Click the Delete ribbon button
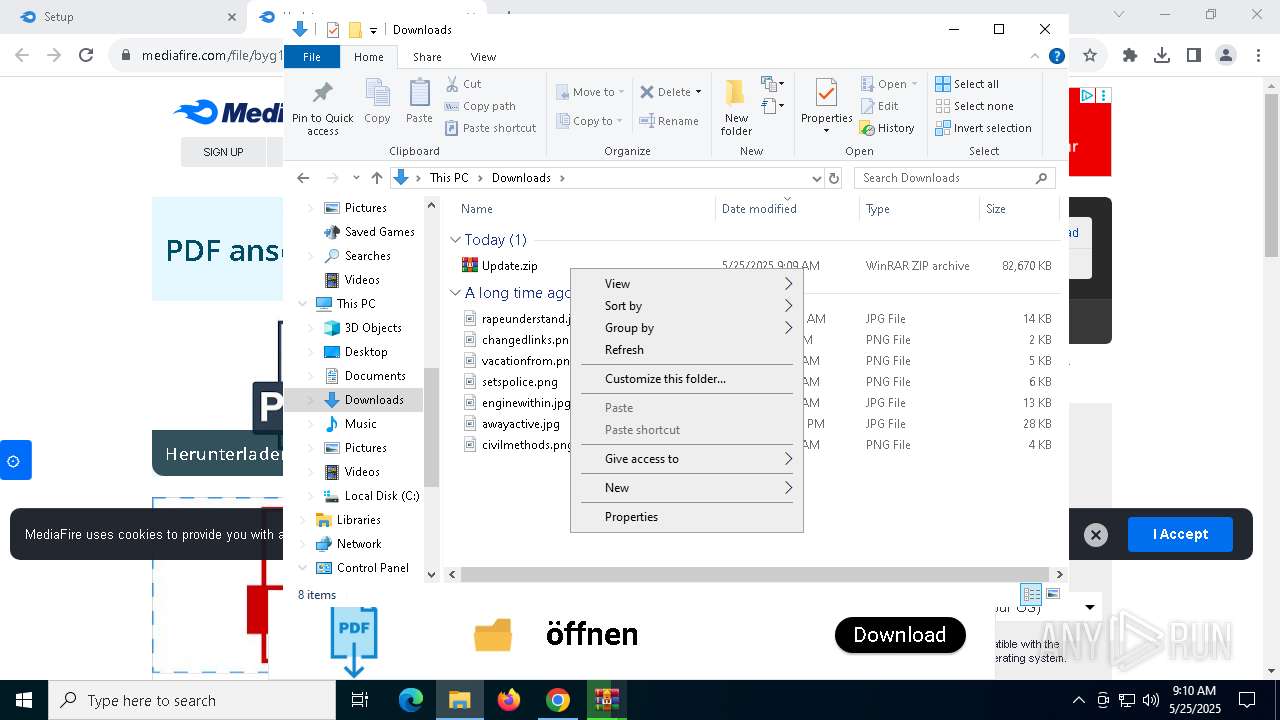 (x=671, y=92)
